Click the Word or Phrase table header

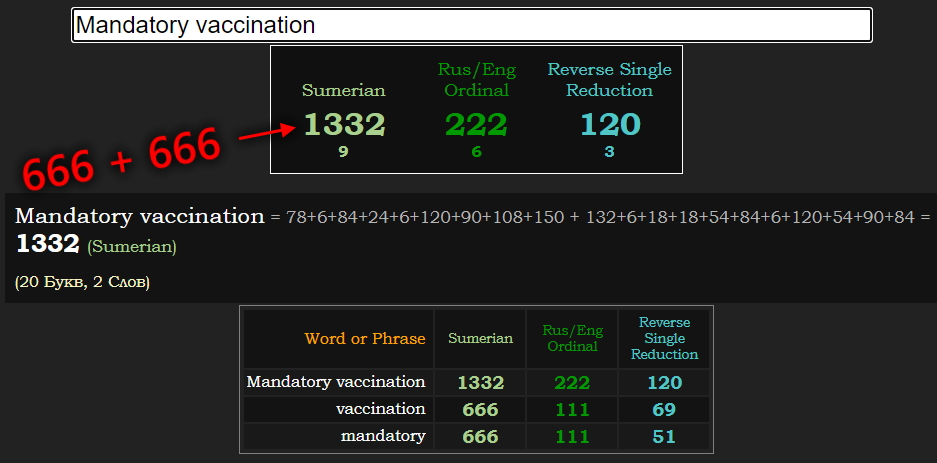point(365,339)
